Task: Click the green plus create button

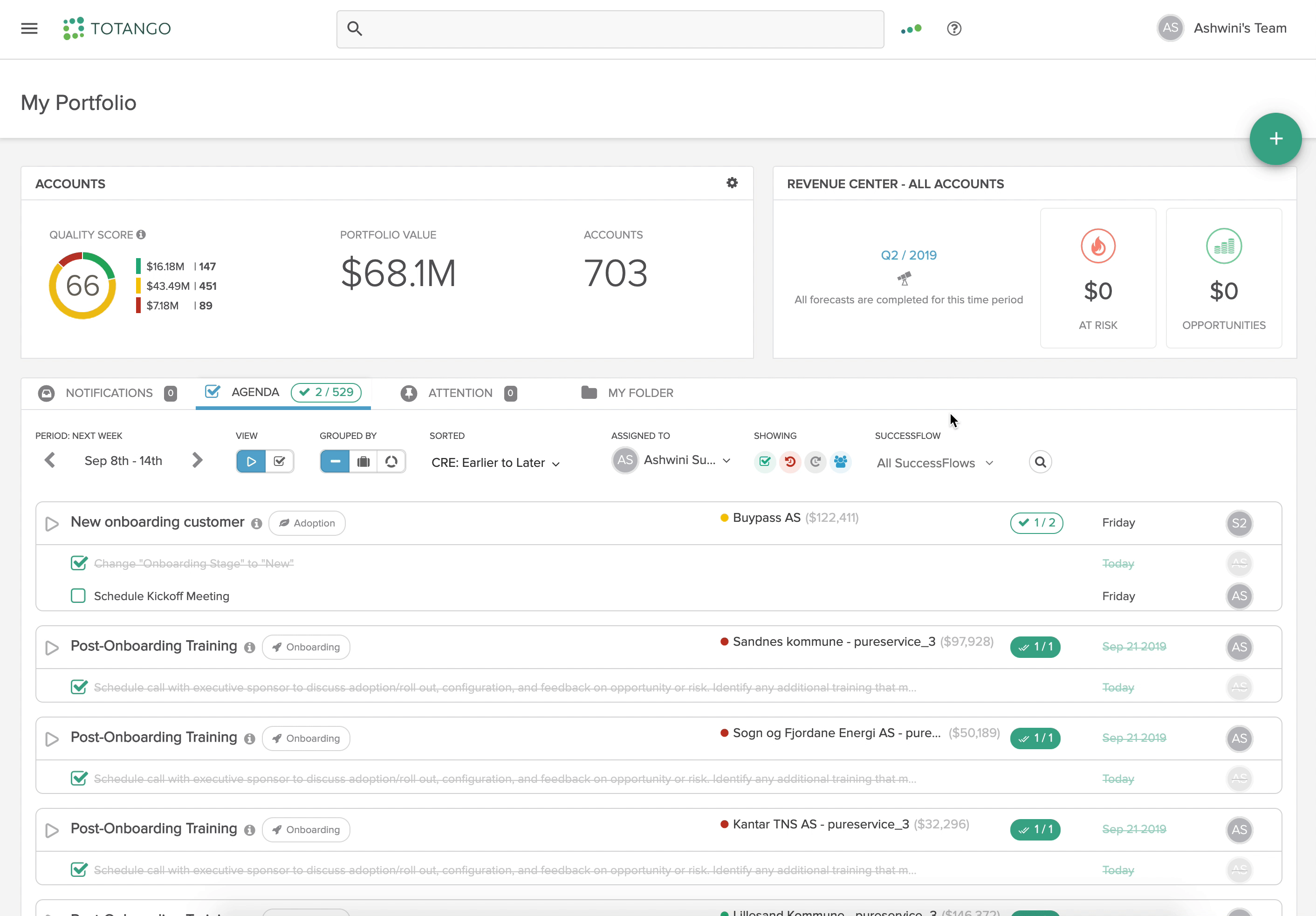Action: click(1275, 139)
